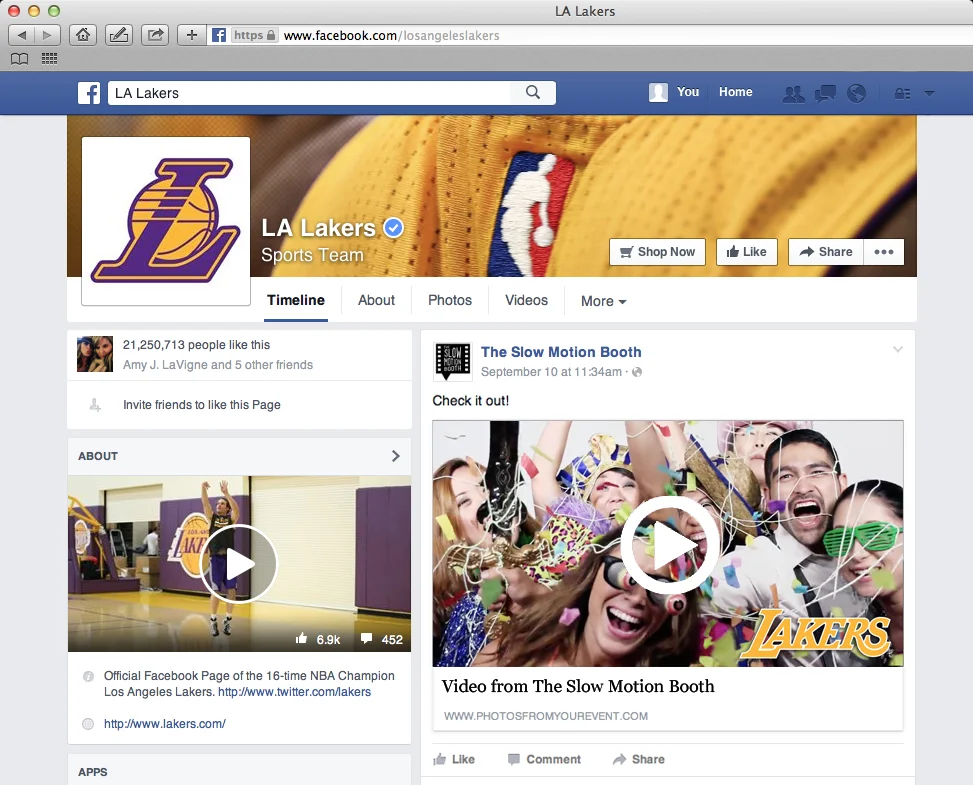
Task: Click the https lock indicator
Action: click(255, 35)
